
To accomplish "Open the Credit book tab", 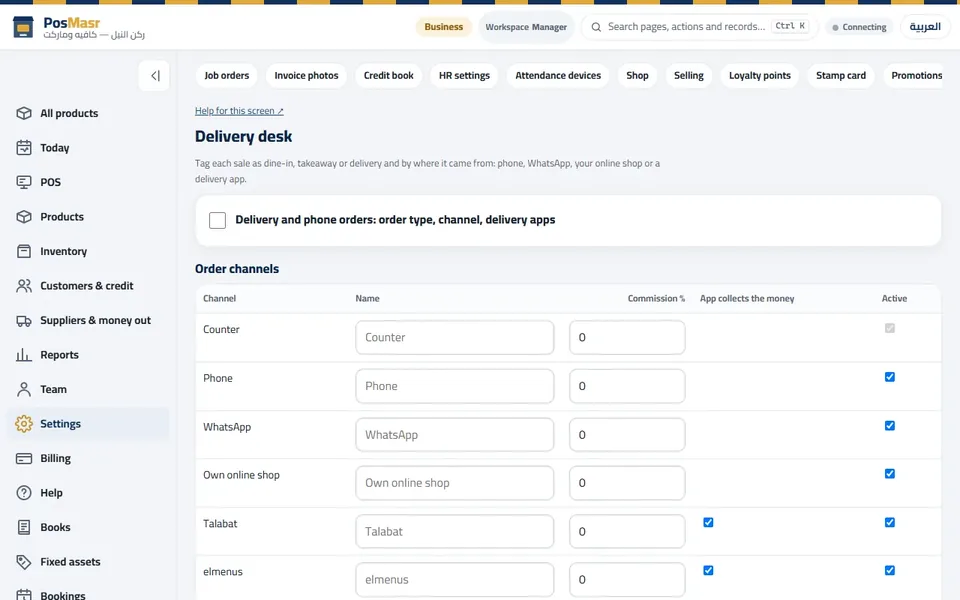I will [389, 76].
